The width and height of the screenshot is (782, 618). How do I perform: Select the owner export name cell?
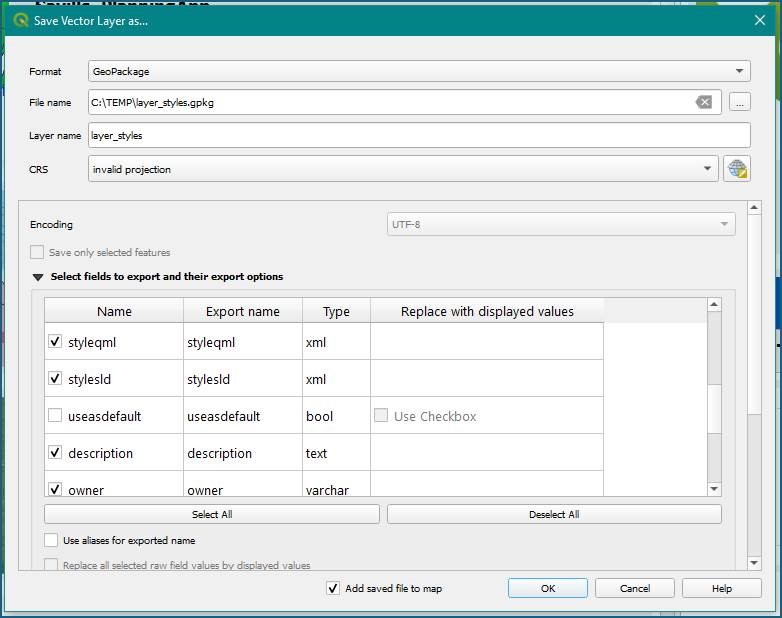click(x=243, y=484)
